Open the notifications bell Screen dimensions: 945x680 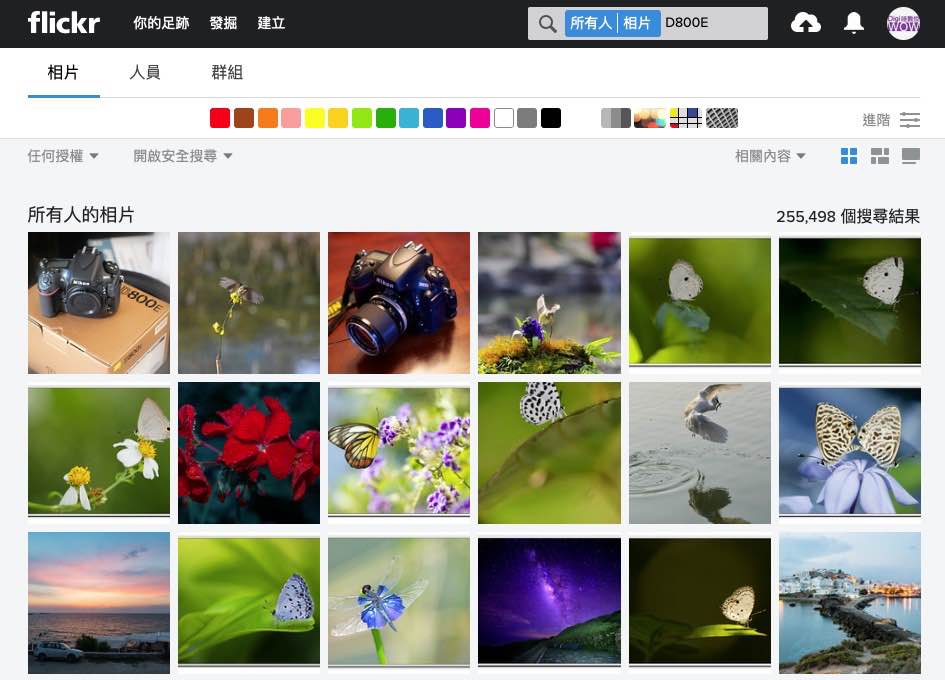[x=853, y=23]
